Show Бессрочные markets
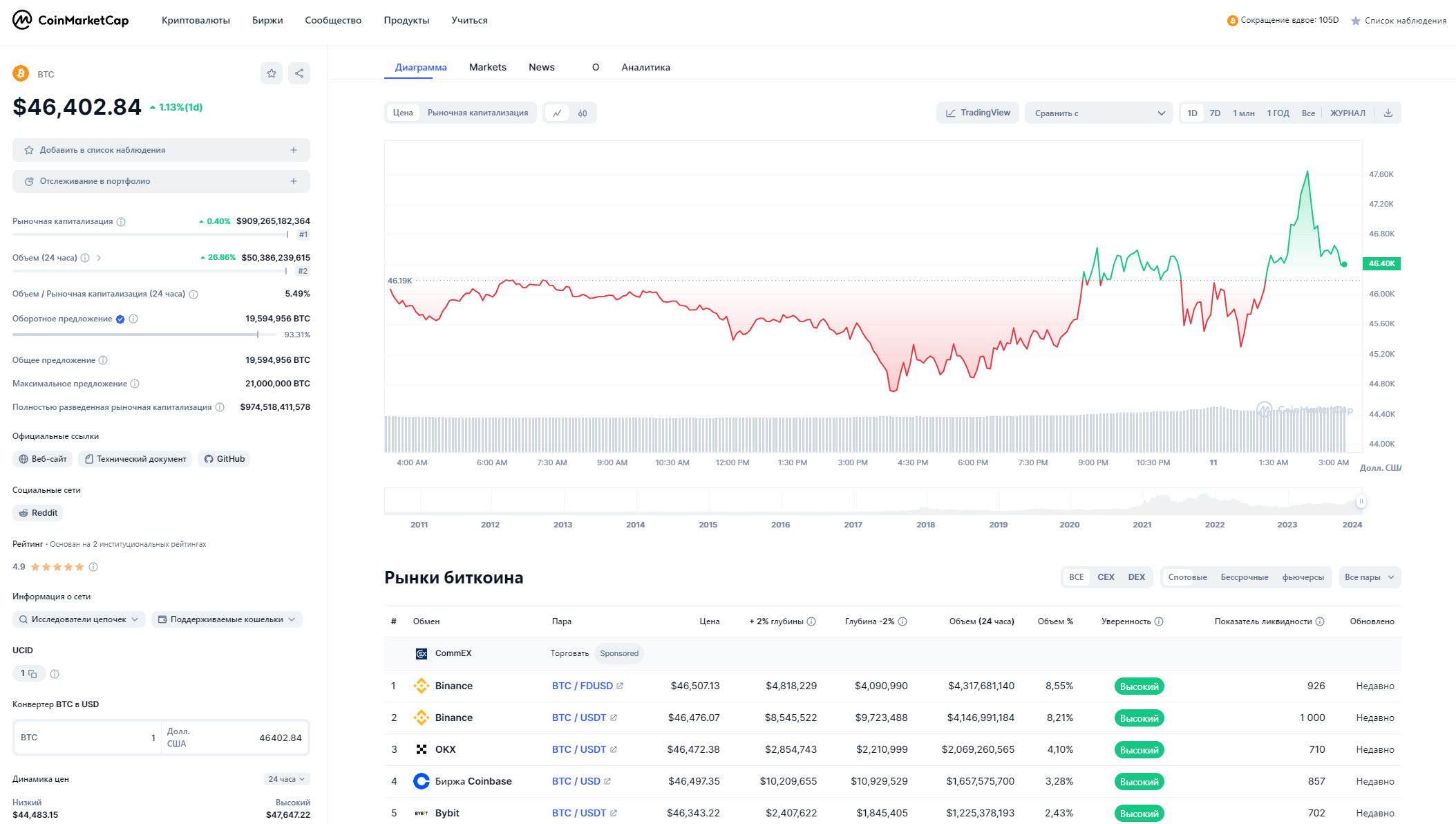This screenshot has height=824, width=1456. click(x=1244, y=577)
